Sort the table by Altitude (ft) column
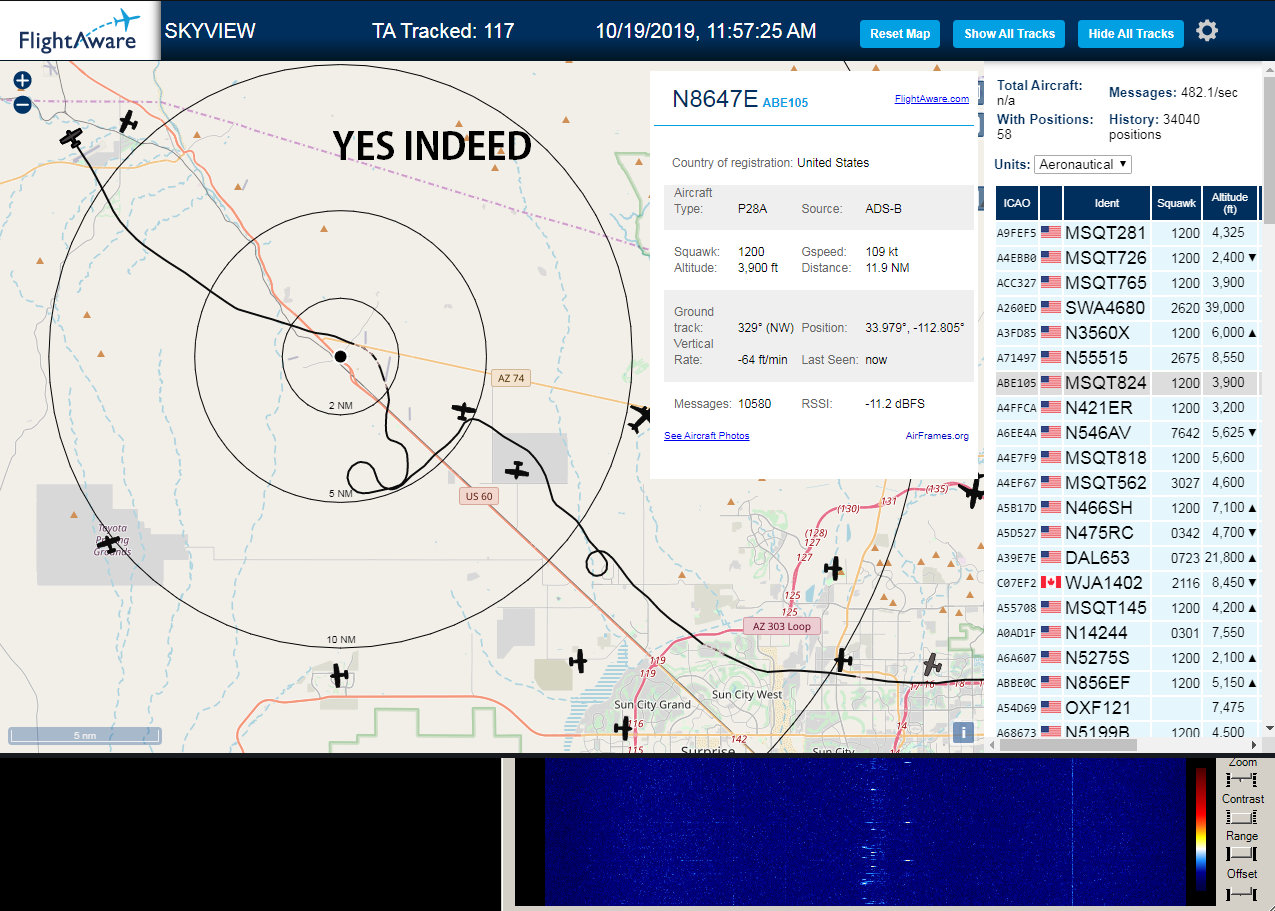Image resolution: width=1275 pixels, height=911 pixels. click(x=1230, y=203)
